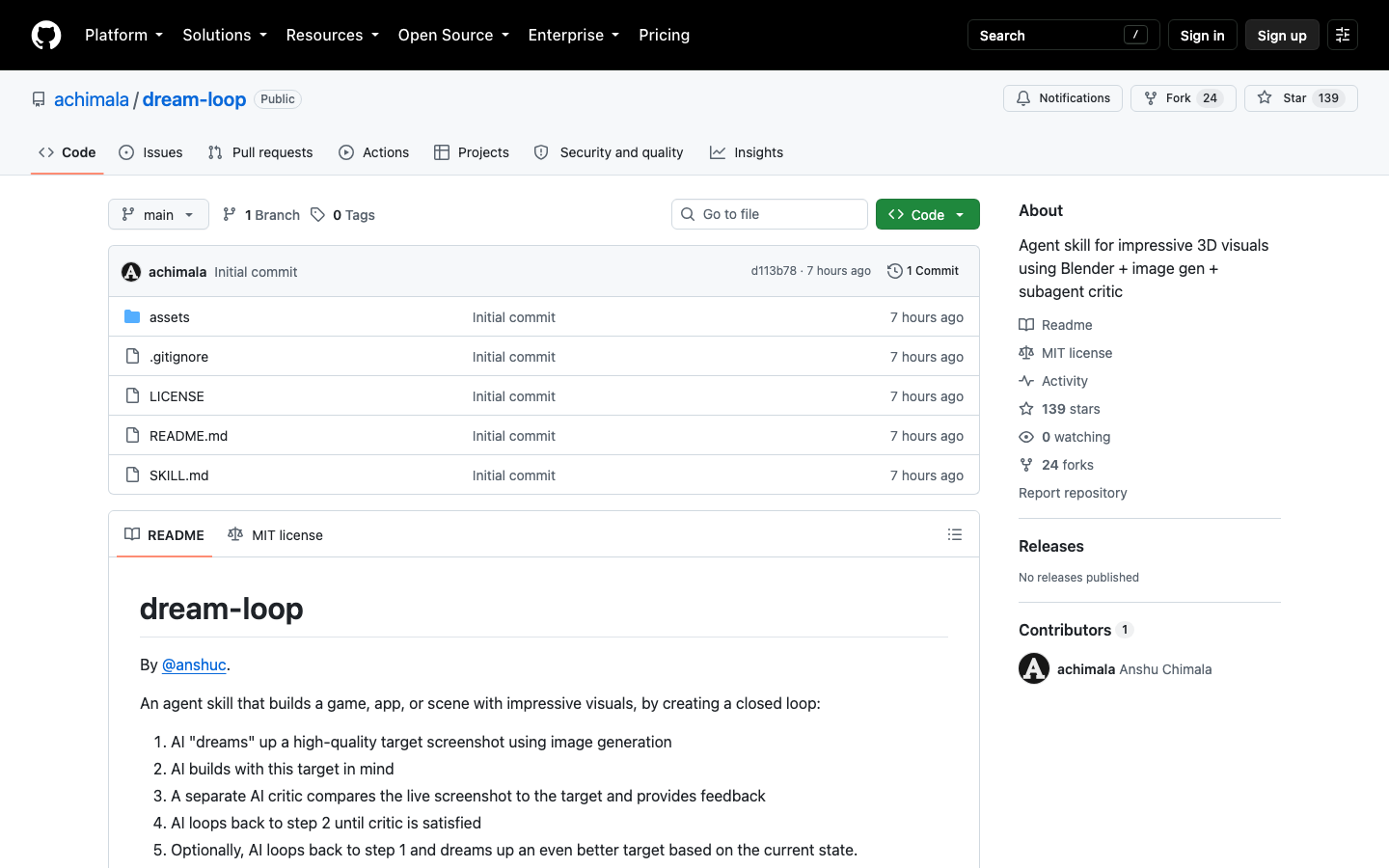Open the assets folder
This screenshot has width=1389, height=868.
point(170,317)
